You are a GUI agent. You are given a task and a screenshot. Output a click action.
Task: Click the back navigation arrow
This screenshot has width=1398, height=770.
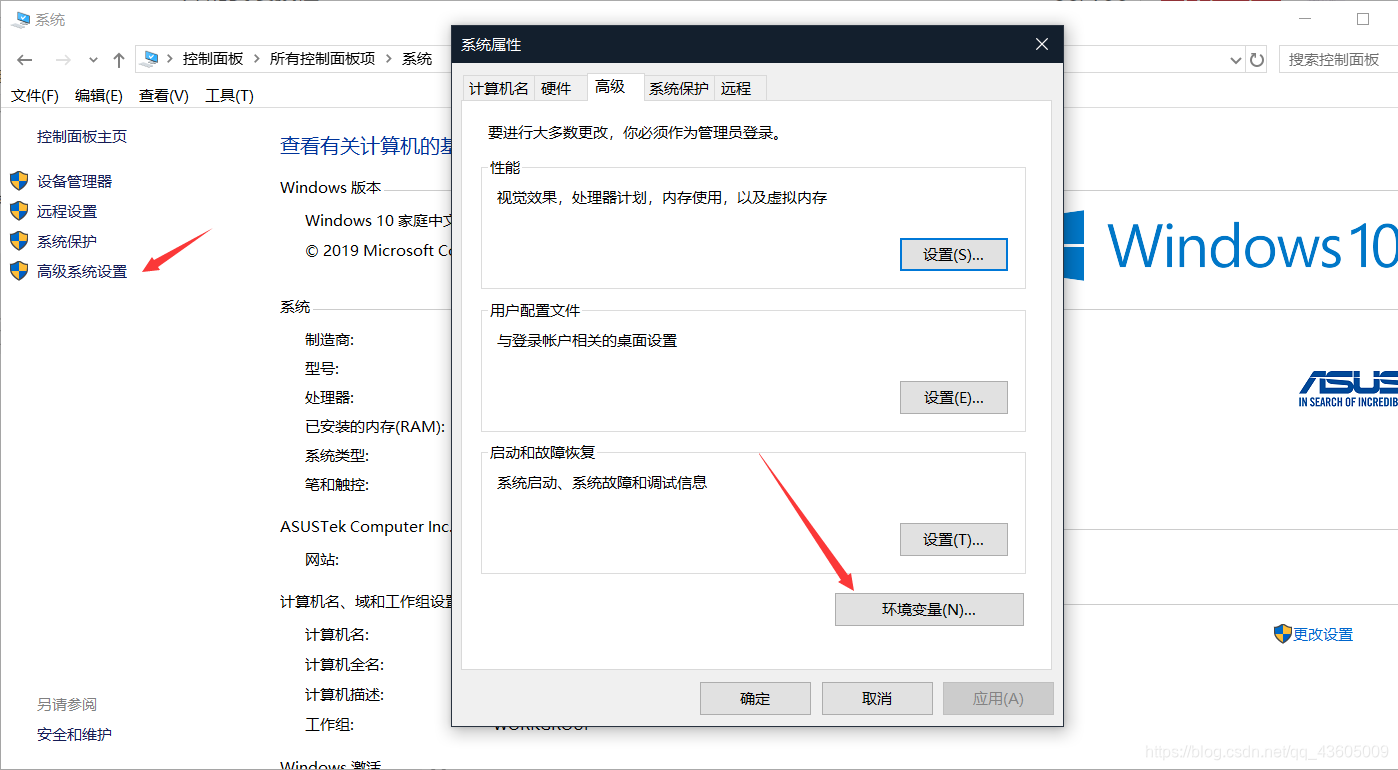pyautogui.click(x=24, y=58)
